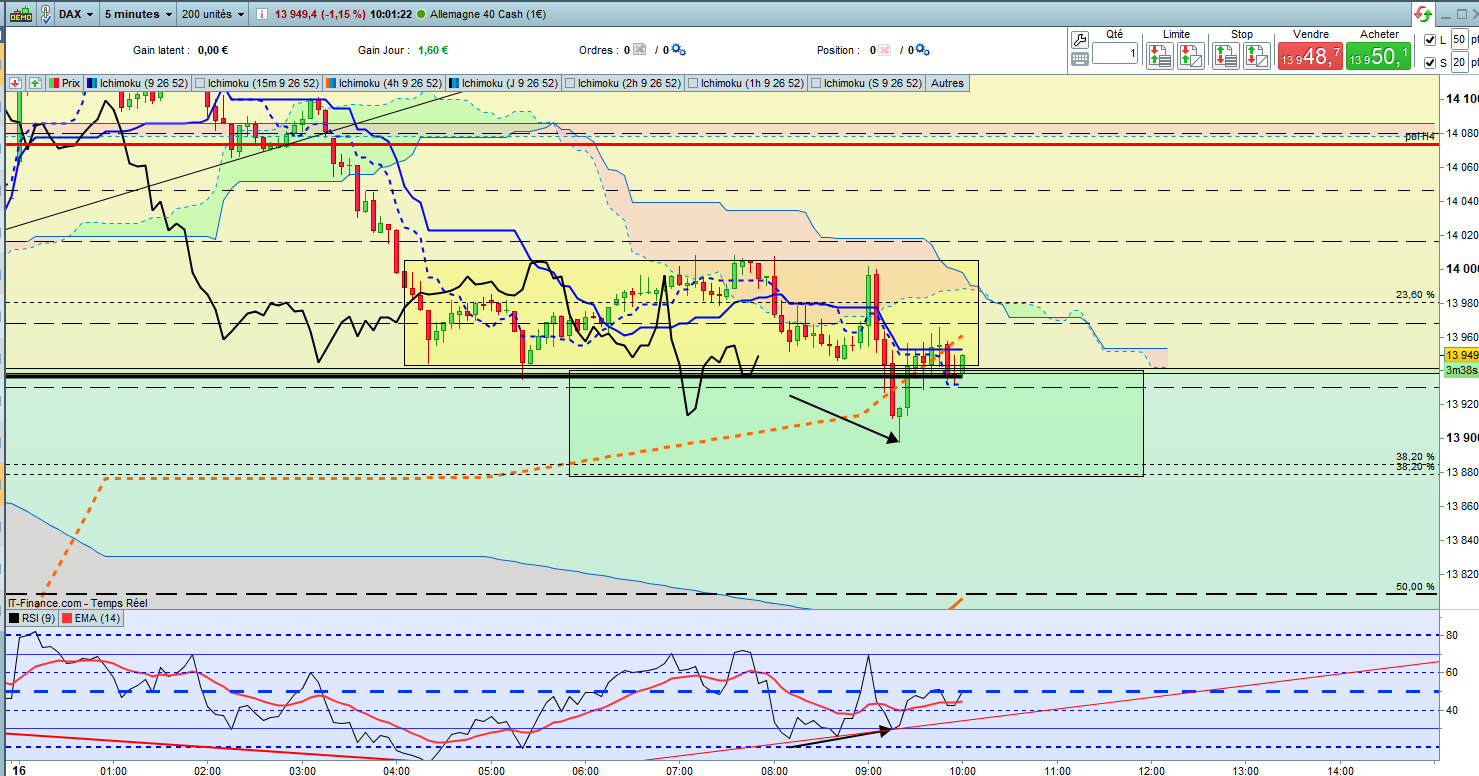1479x776 pixels.
Task: Click the green up arrow indicator icon
Action: (x=35, y=83)
